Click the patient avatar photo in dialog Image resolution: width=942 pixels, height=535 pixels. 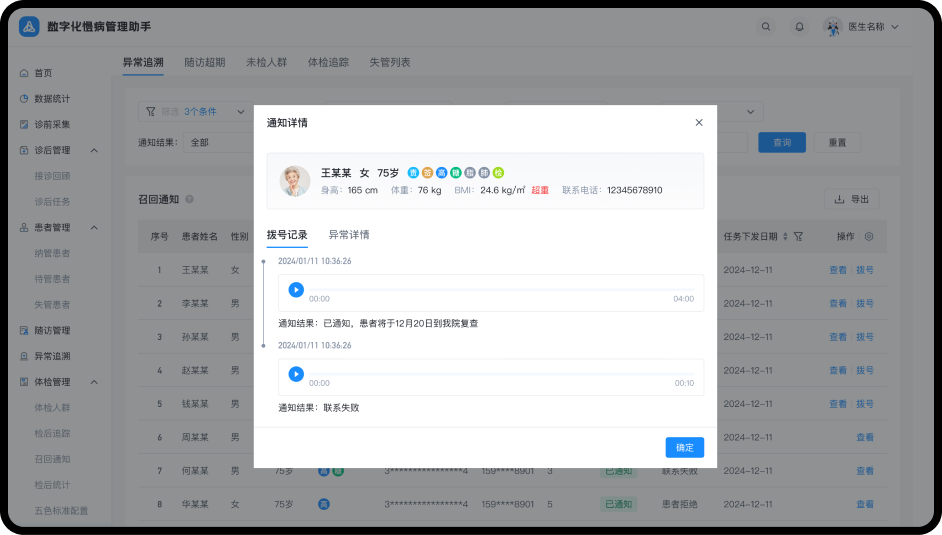point(295,181)
